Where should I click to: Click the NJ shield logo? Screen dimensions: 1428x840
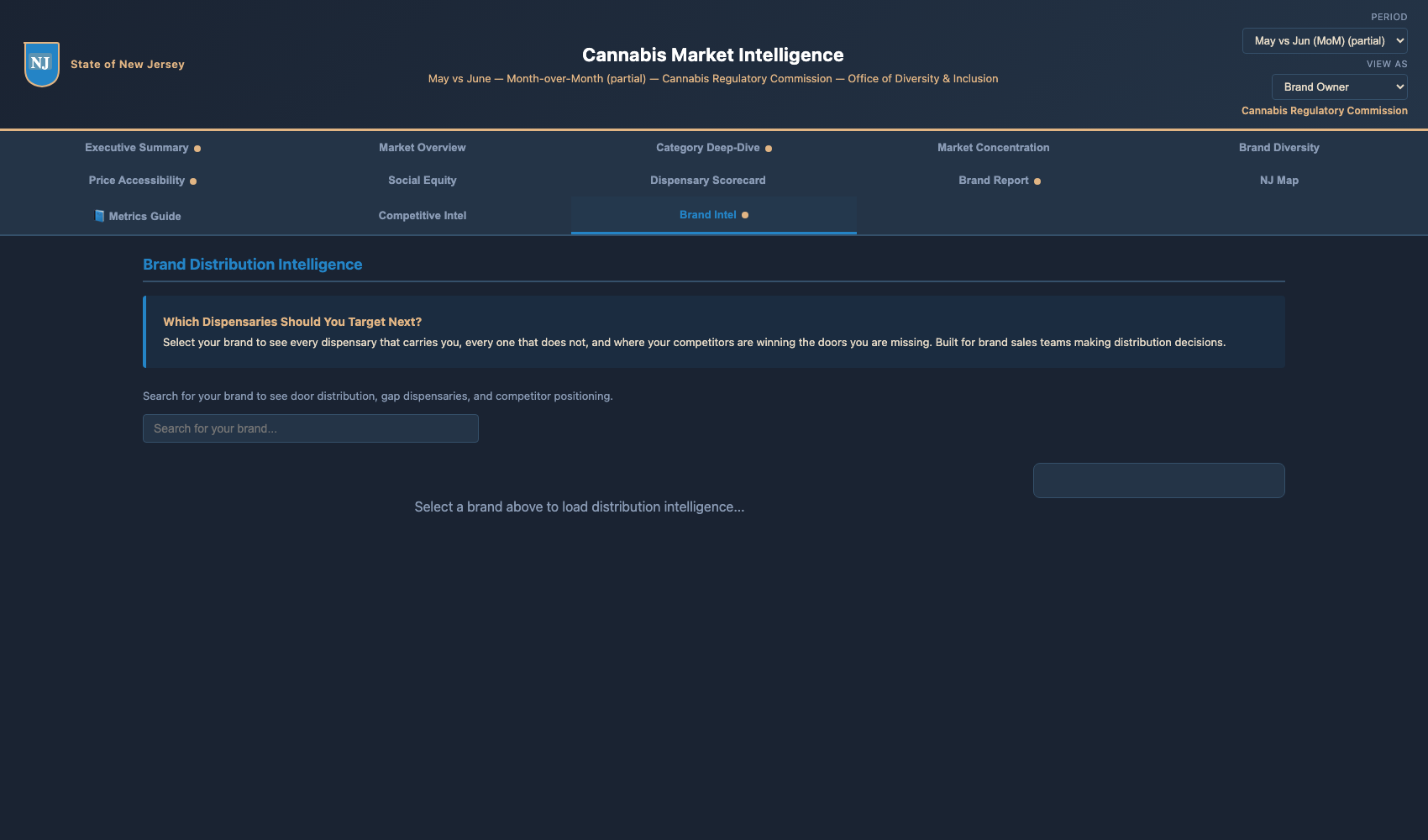pos(41,64)
